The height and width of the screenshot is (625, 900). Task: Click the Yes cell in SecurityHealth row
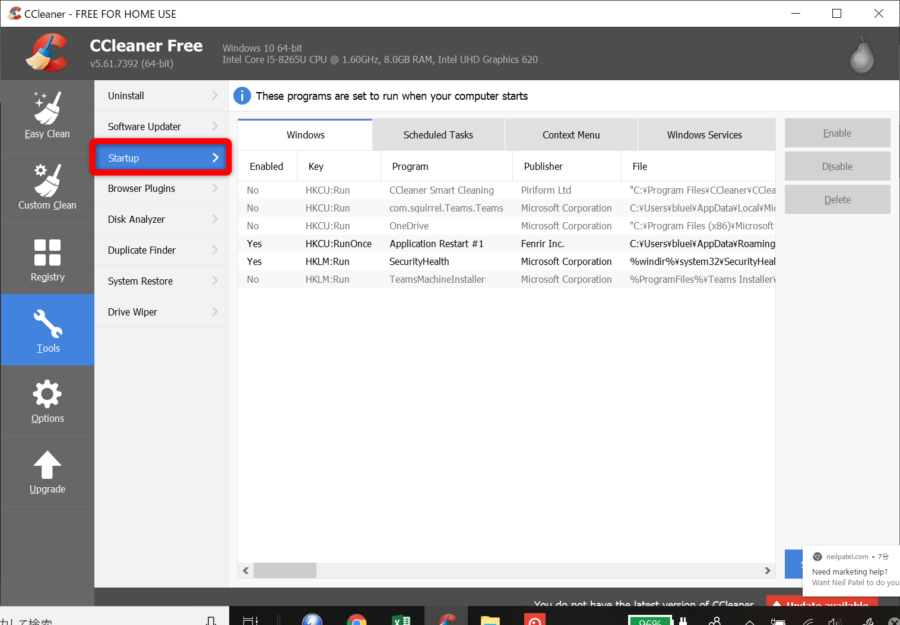pos(254,261)
